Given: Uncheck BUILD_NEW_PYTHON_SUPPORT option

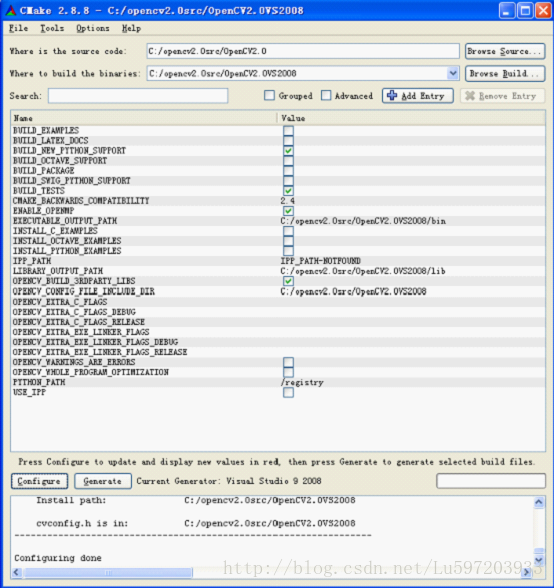Looking at the screenshot, I should click(288, 151).
